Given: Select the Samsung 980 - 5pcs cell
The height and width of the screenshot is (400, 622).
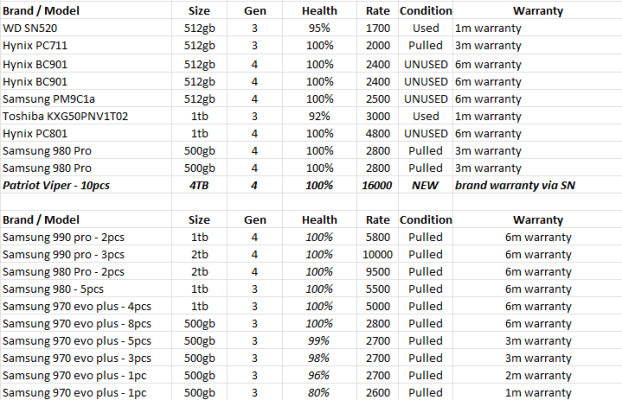Looking at the screenshot, I should (x=86, y=289).
